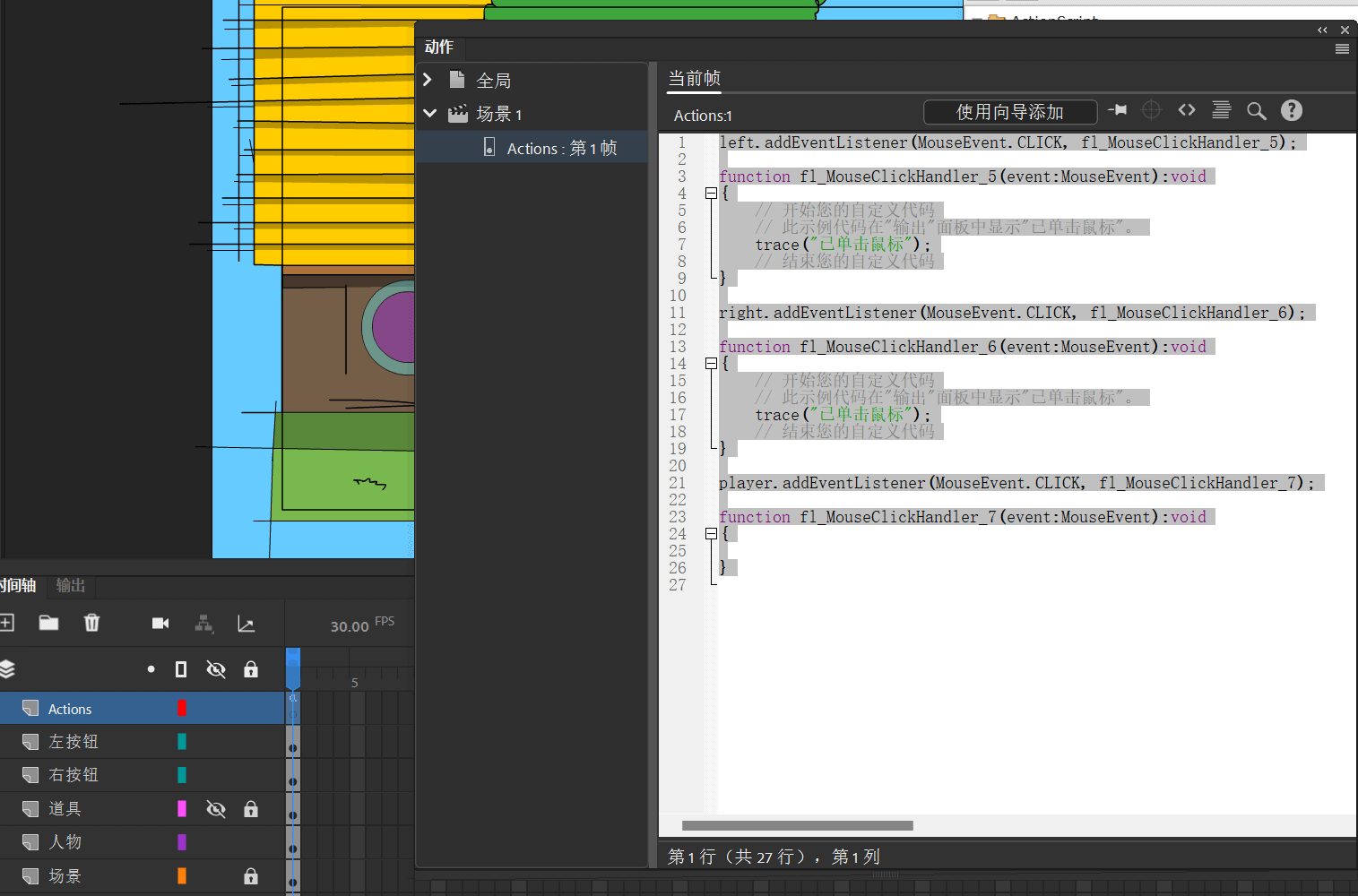Open the Actions panel options menu
1358x896 pixels.
[x=1342, y=49]
